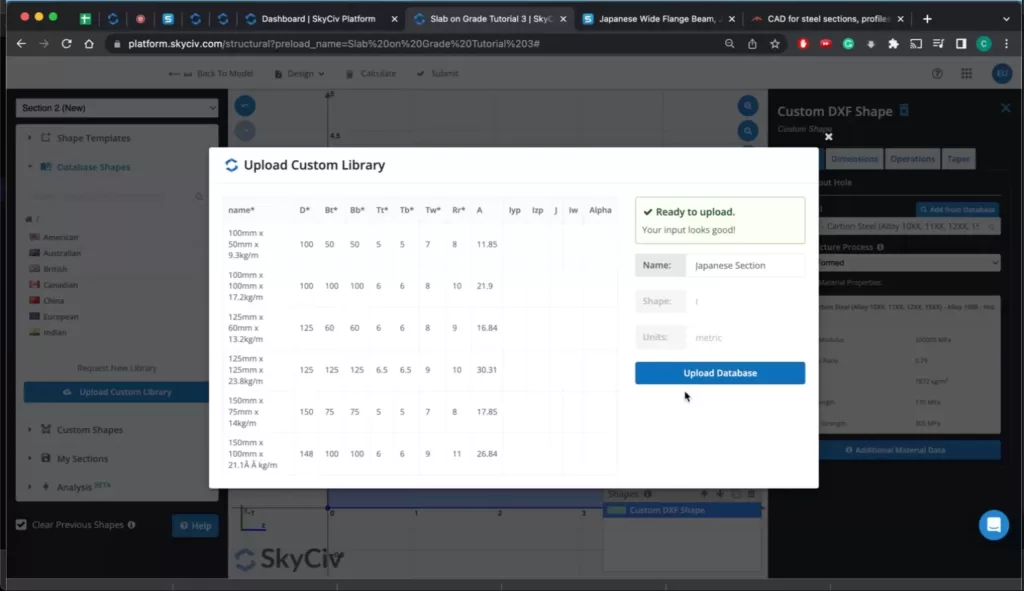Open the manufacture process dropdown
Viewport: 1024px width, 591px height.
909,263
